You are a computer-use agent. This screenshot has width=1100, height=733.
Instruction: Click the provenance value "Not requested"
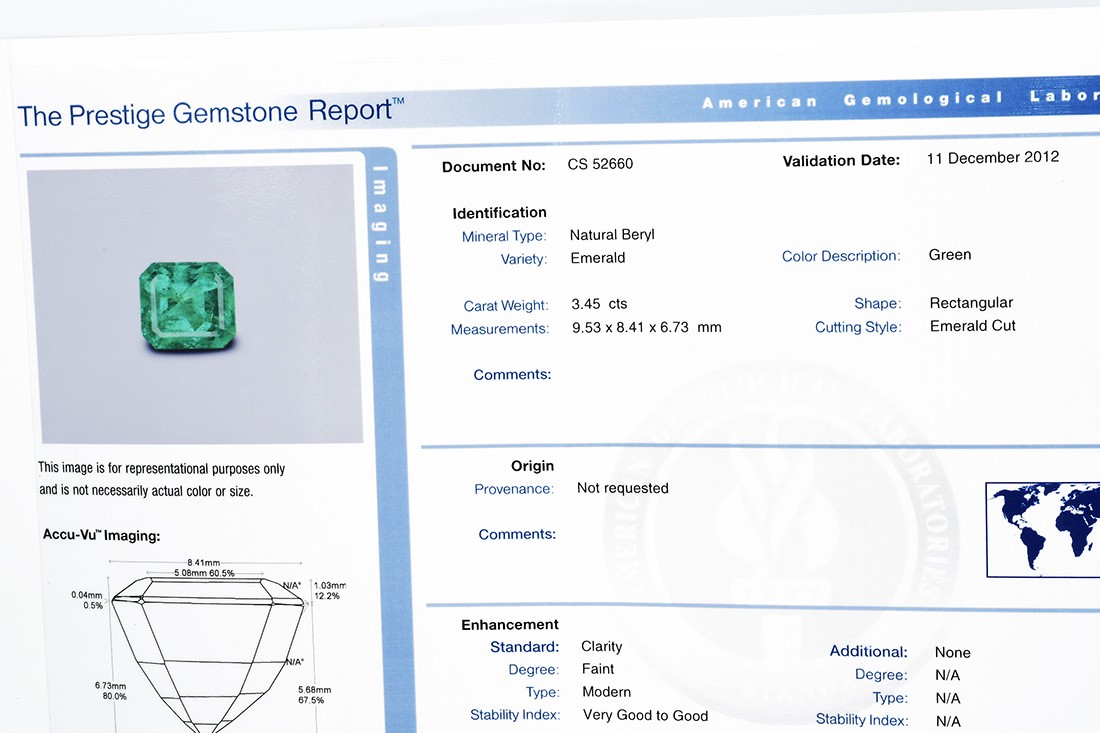pyautogui.click(x=622, y=488)
